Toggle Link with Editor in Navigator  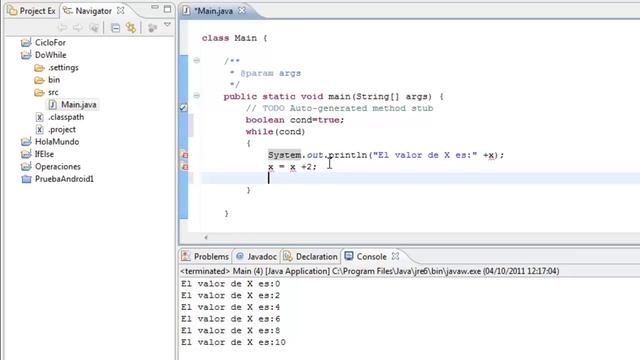131,27
